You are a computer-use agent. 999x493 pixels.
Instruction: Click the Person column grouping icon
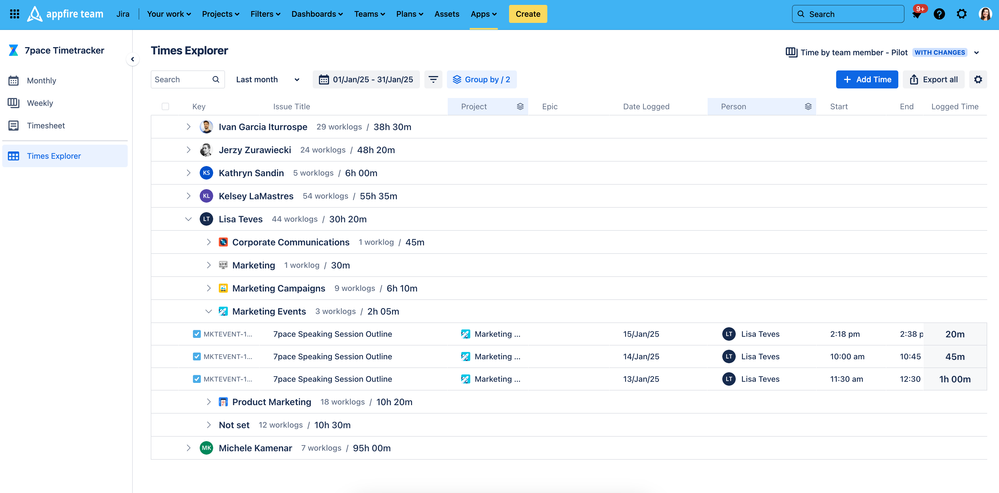[808, 107]
